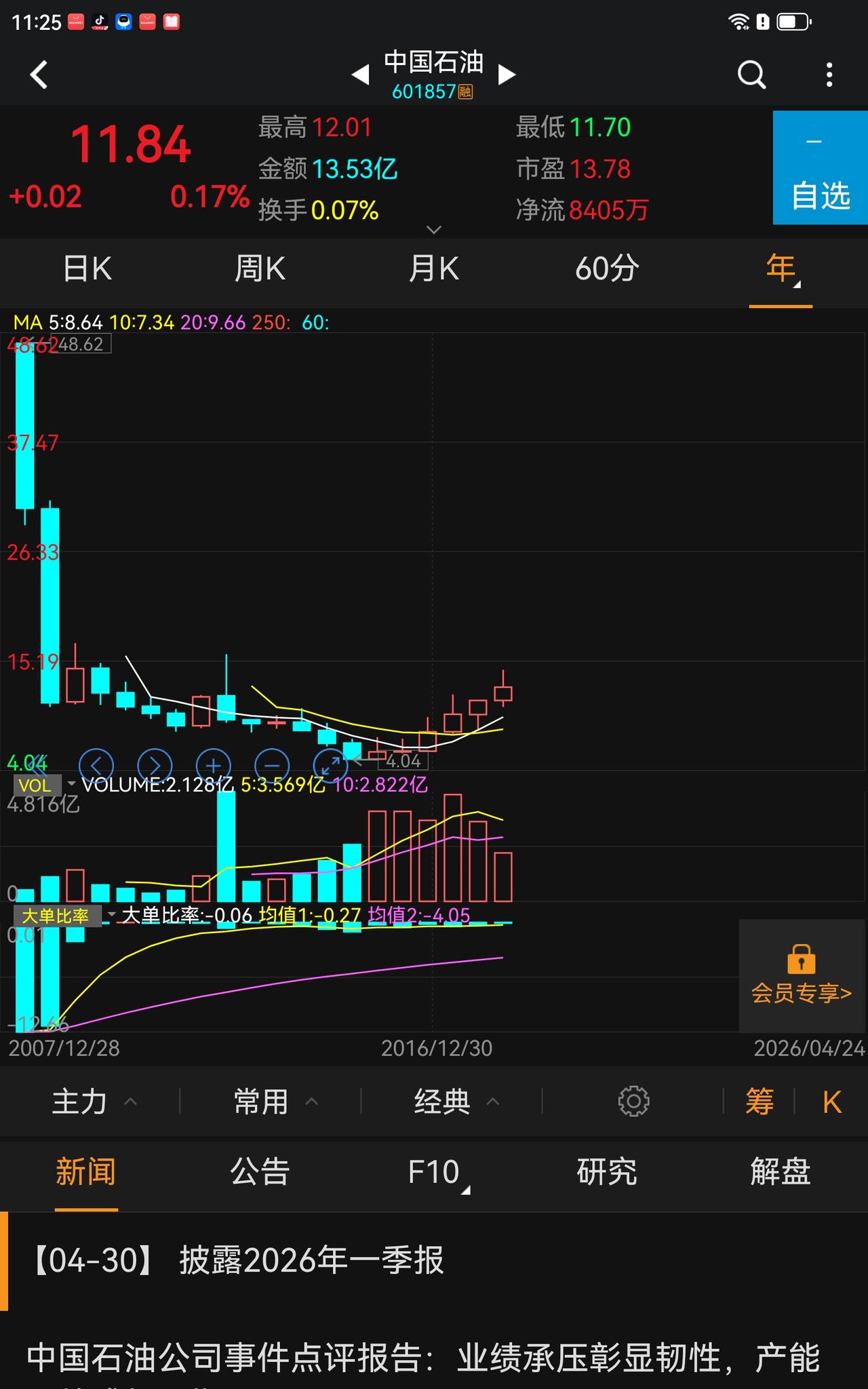Expand the 主力 indicator menu
868x1389 pixels.
point(94,1101)
